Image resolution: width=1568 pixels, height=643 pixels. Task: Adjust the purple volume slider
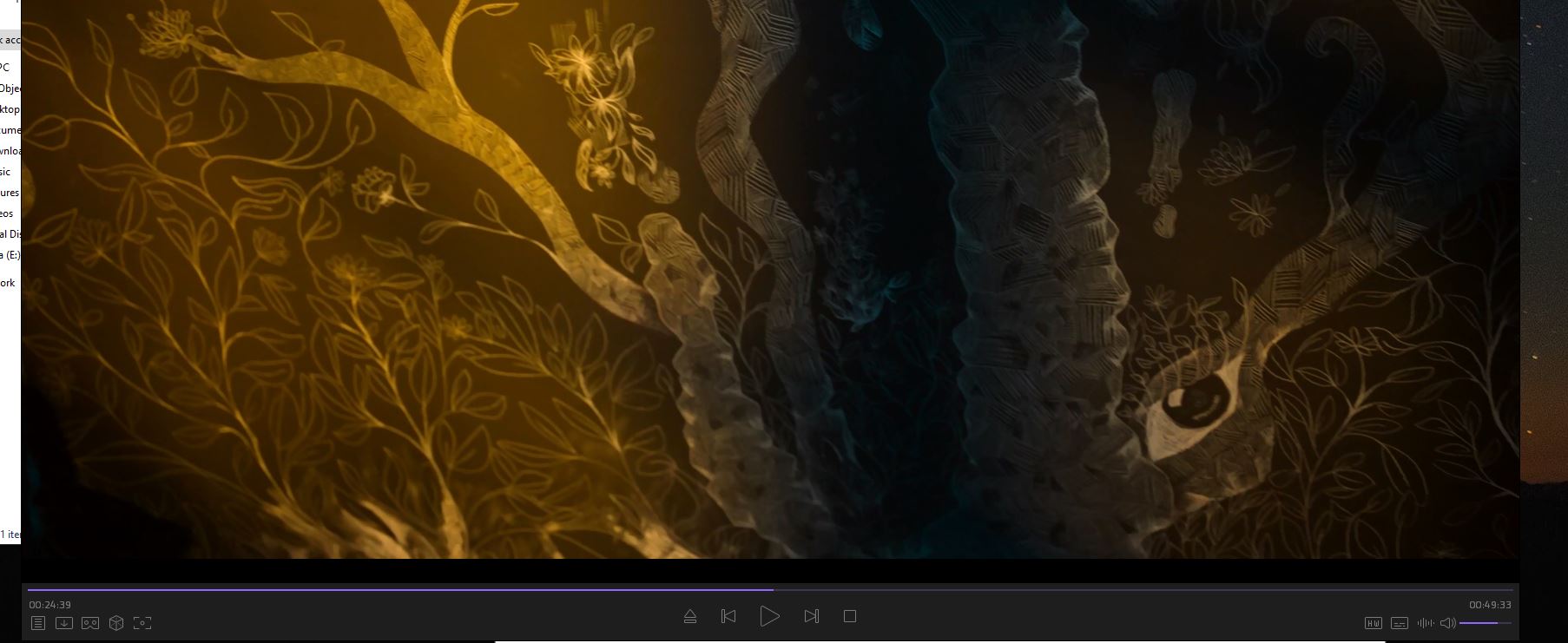point(1485,623)
